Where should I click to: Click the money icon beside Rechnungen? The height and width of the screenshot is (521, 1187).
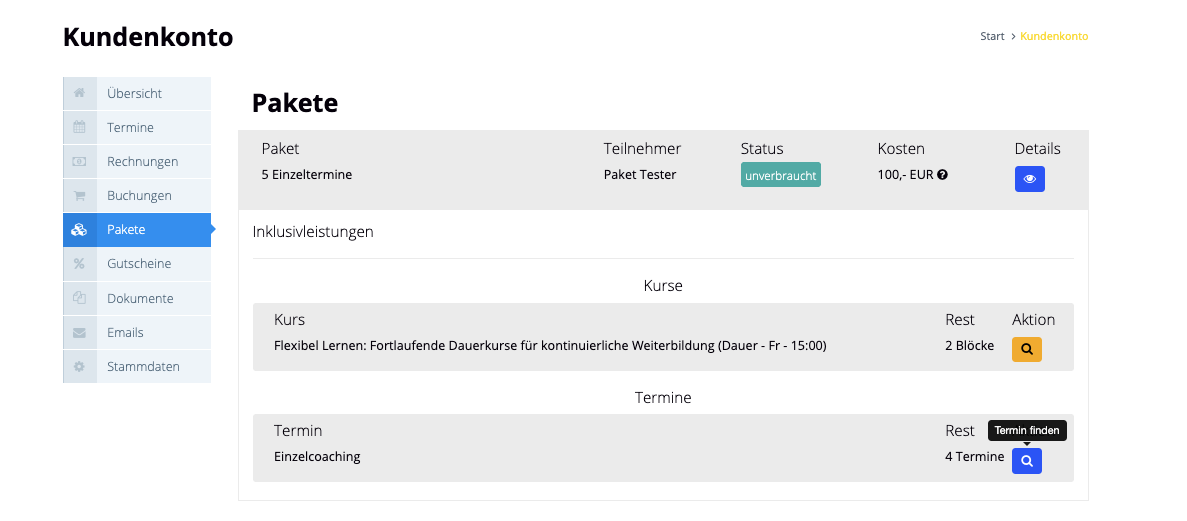click(x=79, y=162)
